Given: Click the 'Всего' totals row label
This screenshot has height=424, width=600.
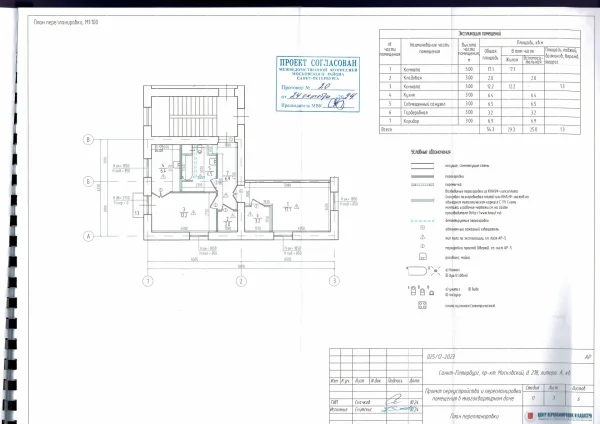Looking at the screenshot, I should point(386,130).
